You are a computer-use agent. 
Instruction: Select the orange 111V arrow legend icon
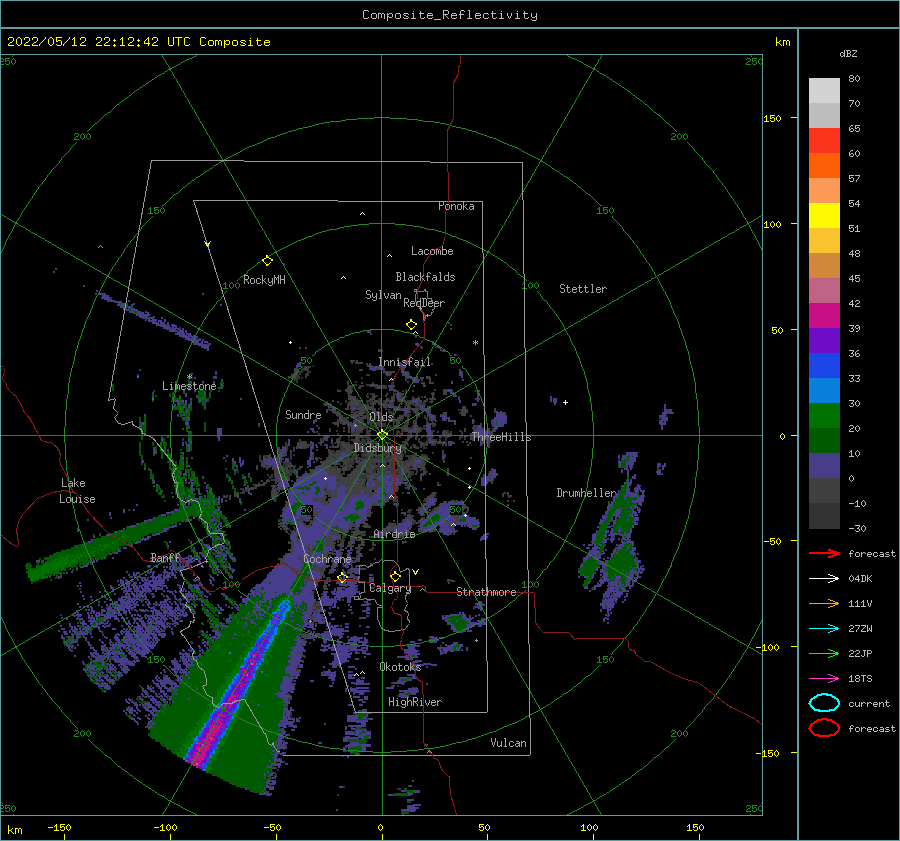[x=824, y=603]
